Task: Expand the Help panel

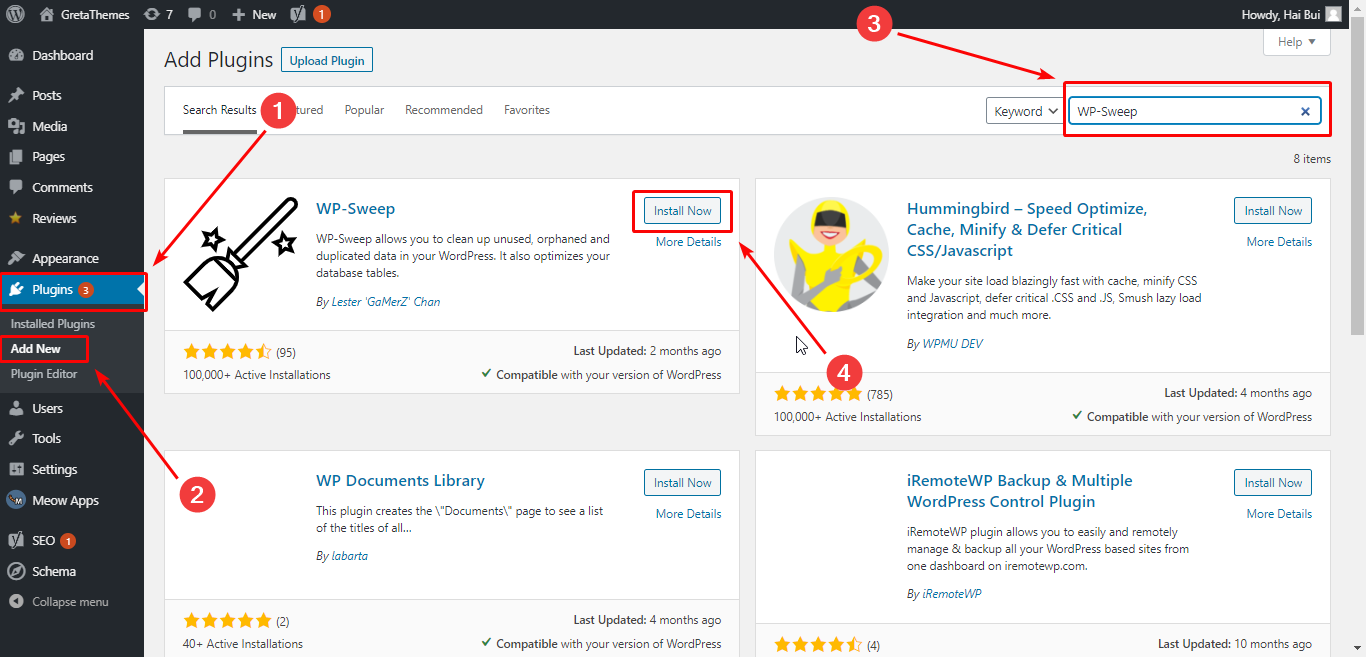Action: click(1296, 41)
